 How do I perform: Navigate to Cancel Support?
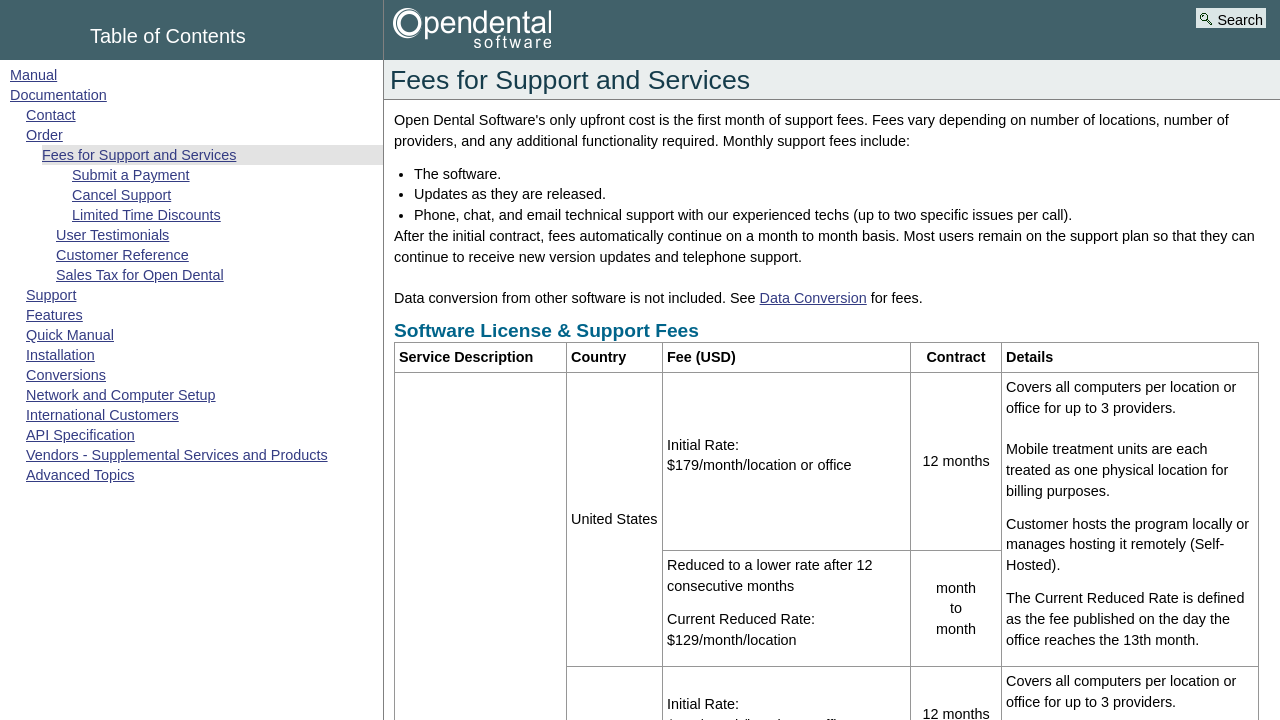121,195
